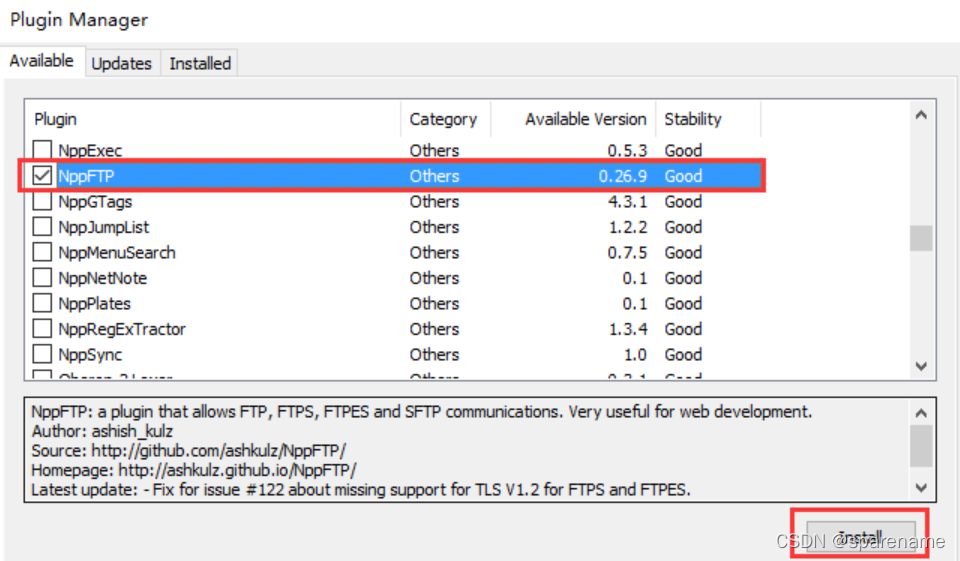
Task: Click the Latest update description line
Action: point(361,490)
